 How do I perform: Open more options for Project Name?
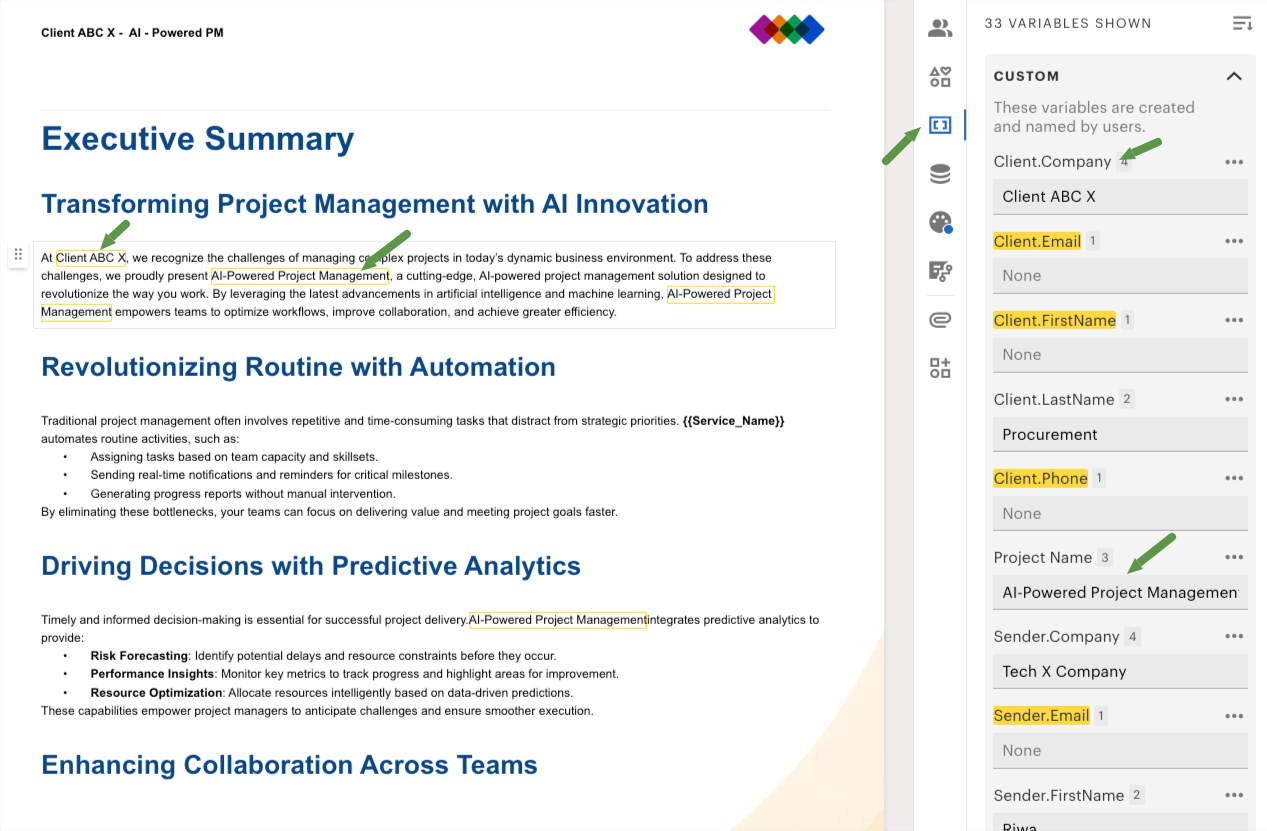1234,557
